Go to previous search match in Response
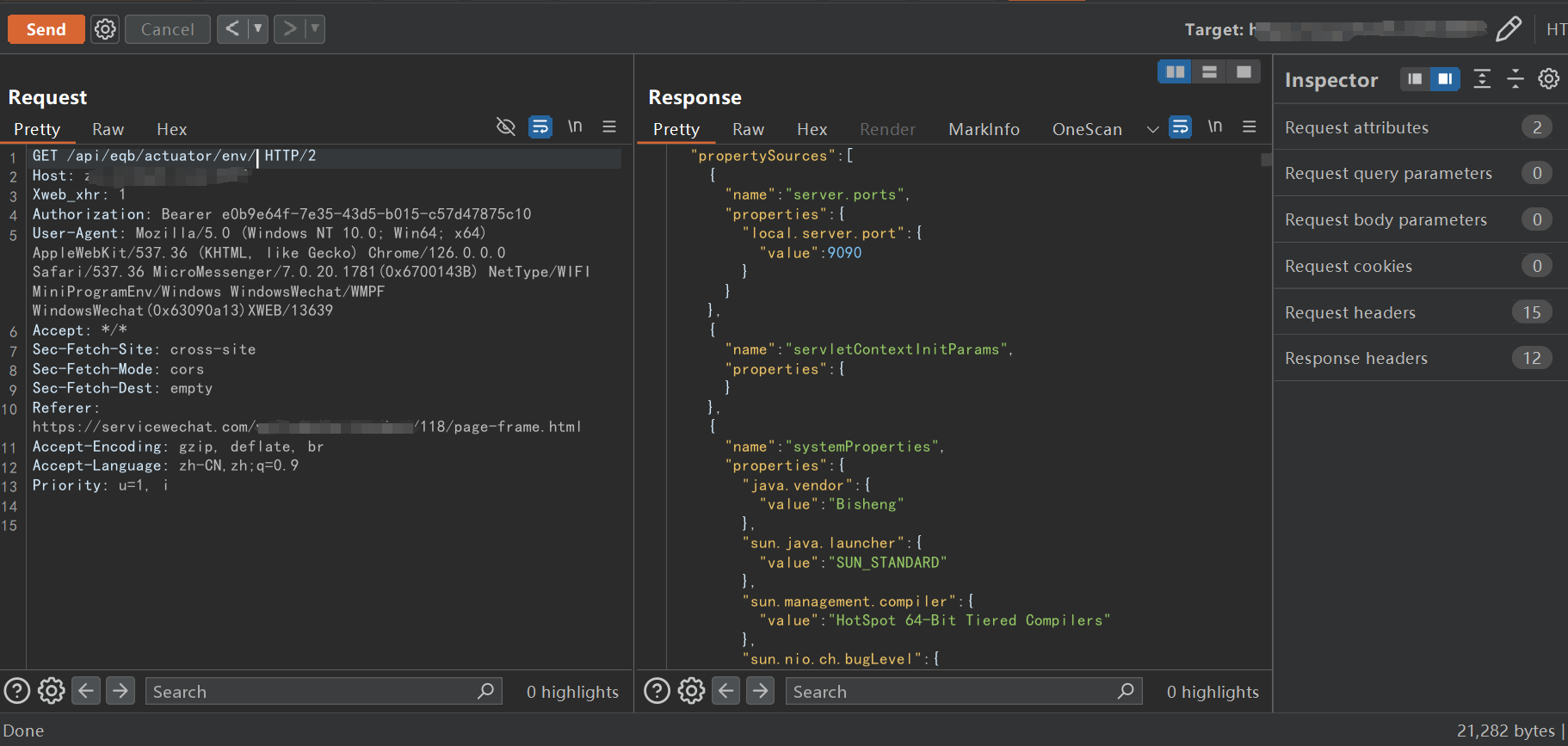The width and height of the screenshot is (1568, 746). (726, 691)
